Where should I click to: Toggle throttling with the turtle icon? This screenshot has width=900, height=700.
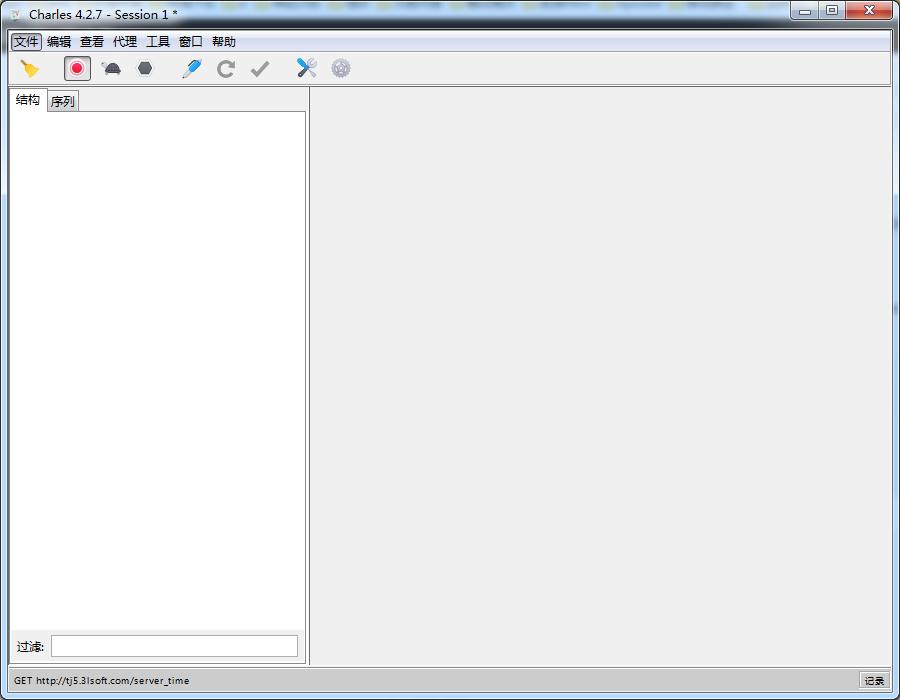coord(111,68)
